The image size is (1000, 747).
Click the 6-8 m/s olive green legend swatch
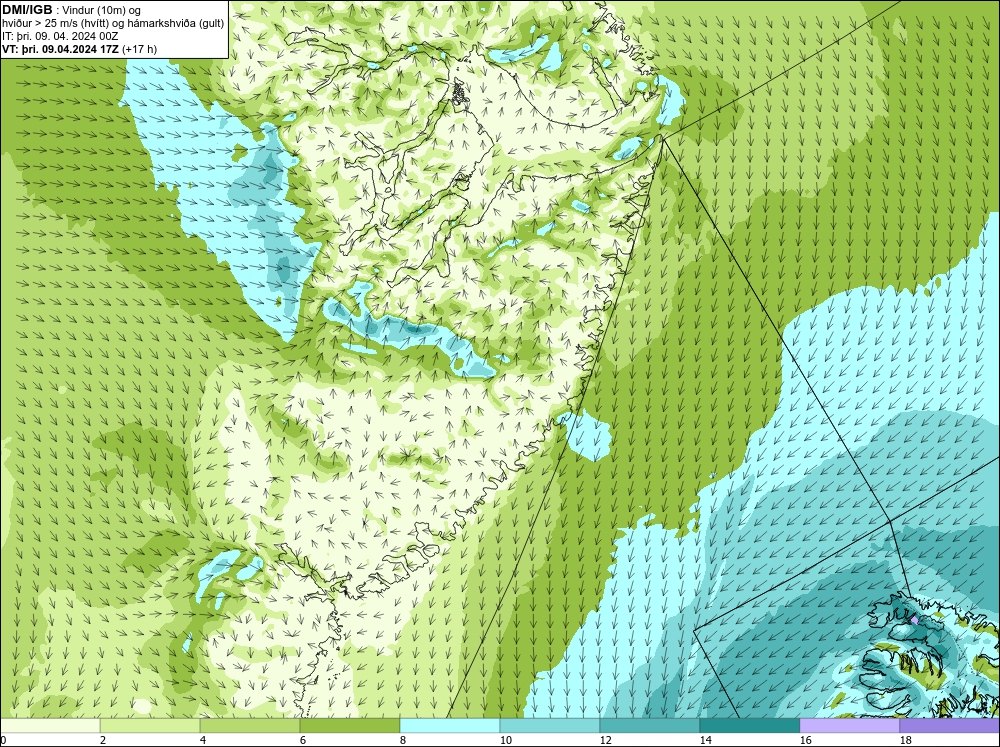click(349, 725)
